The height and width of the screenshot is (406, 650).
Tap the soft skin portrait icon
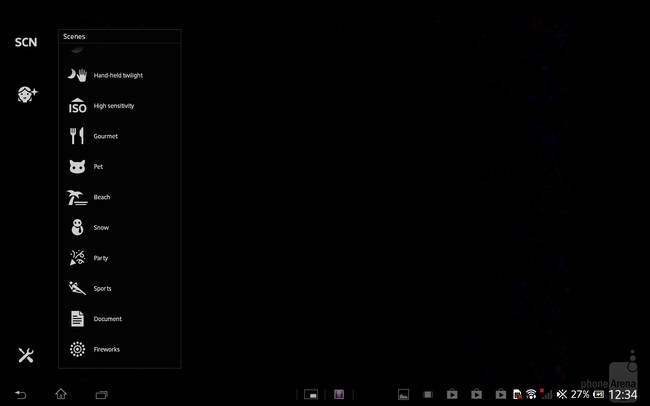[x=27, y=94]
